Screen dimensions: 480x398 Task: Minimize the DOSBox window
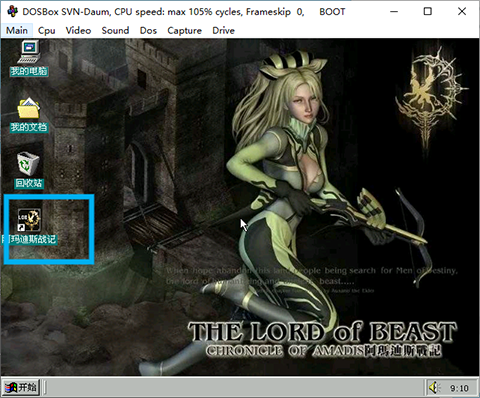tap(394, 12)
